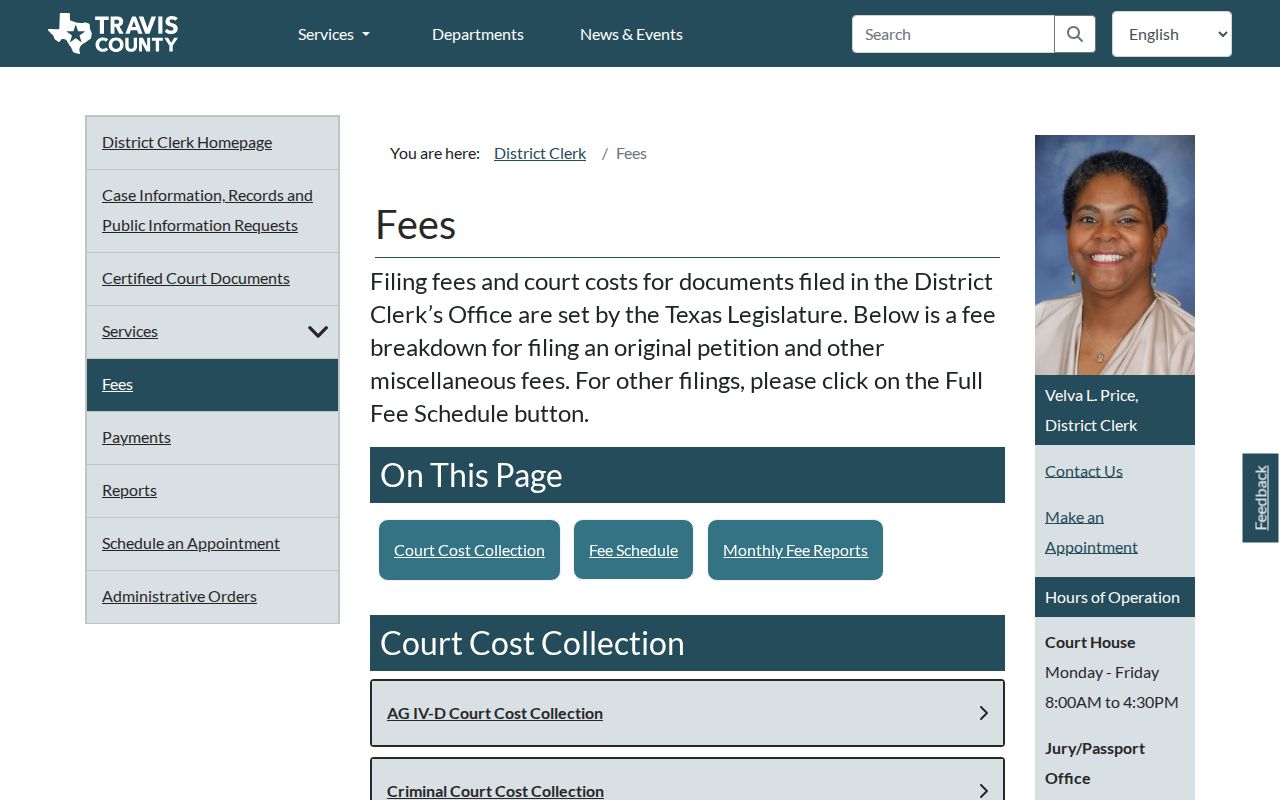
Task: Click the Travis County logo
Action: [x=113, y=34]
